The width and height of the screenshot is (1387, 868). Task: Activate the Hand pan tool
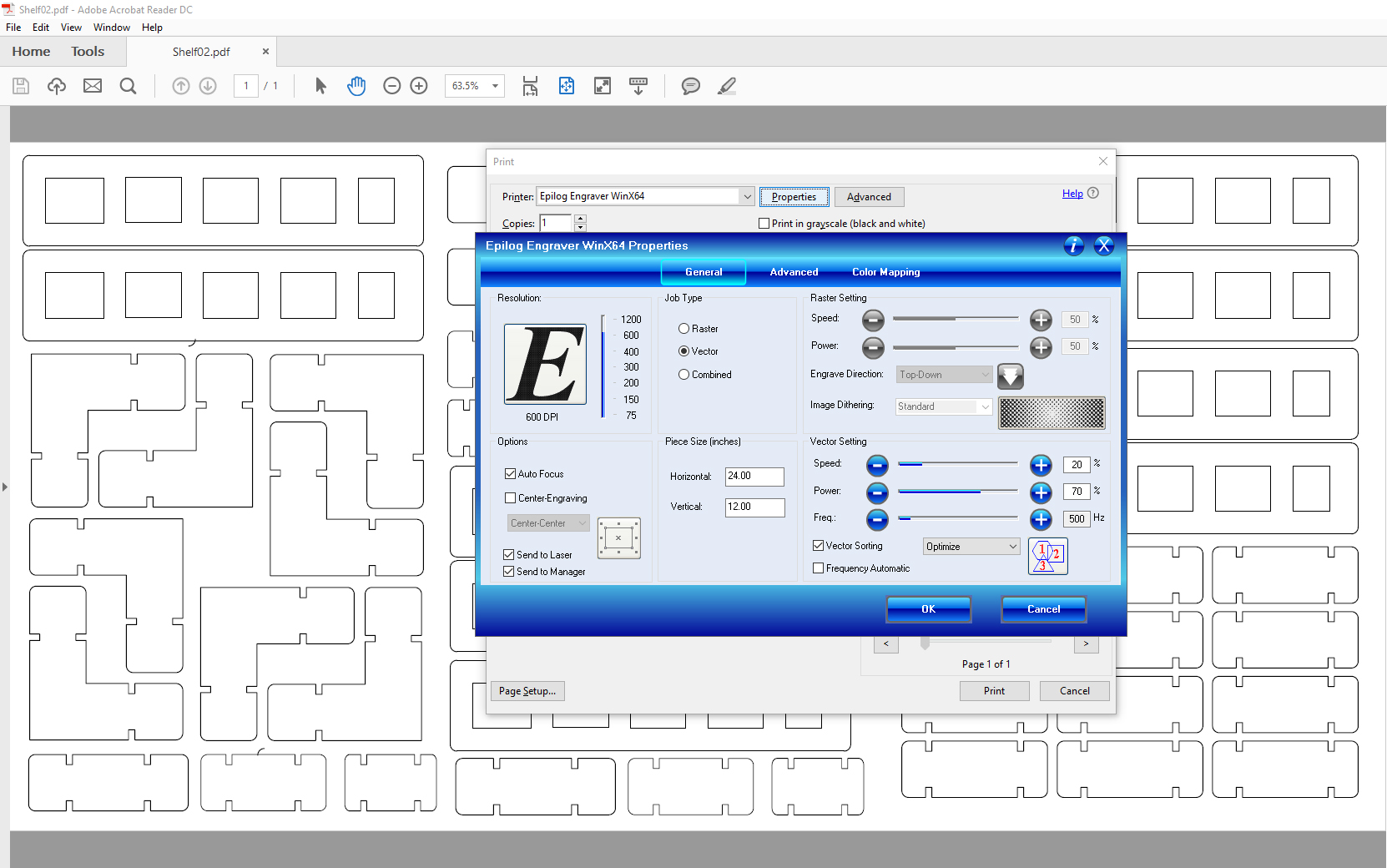tap(356, 86)
